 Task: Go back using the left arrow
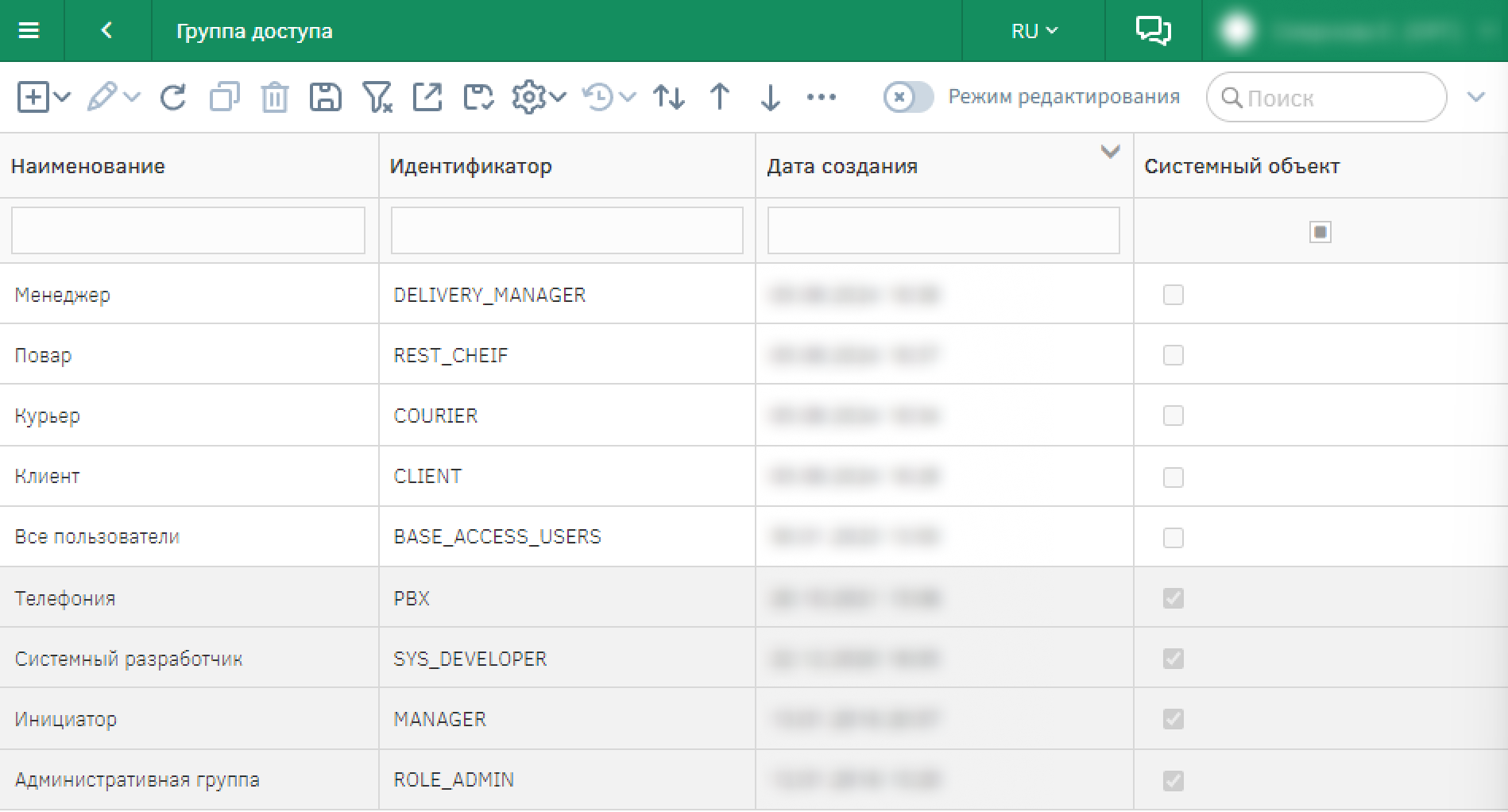(106, 31)
